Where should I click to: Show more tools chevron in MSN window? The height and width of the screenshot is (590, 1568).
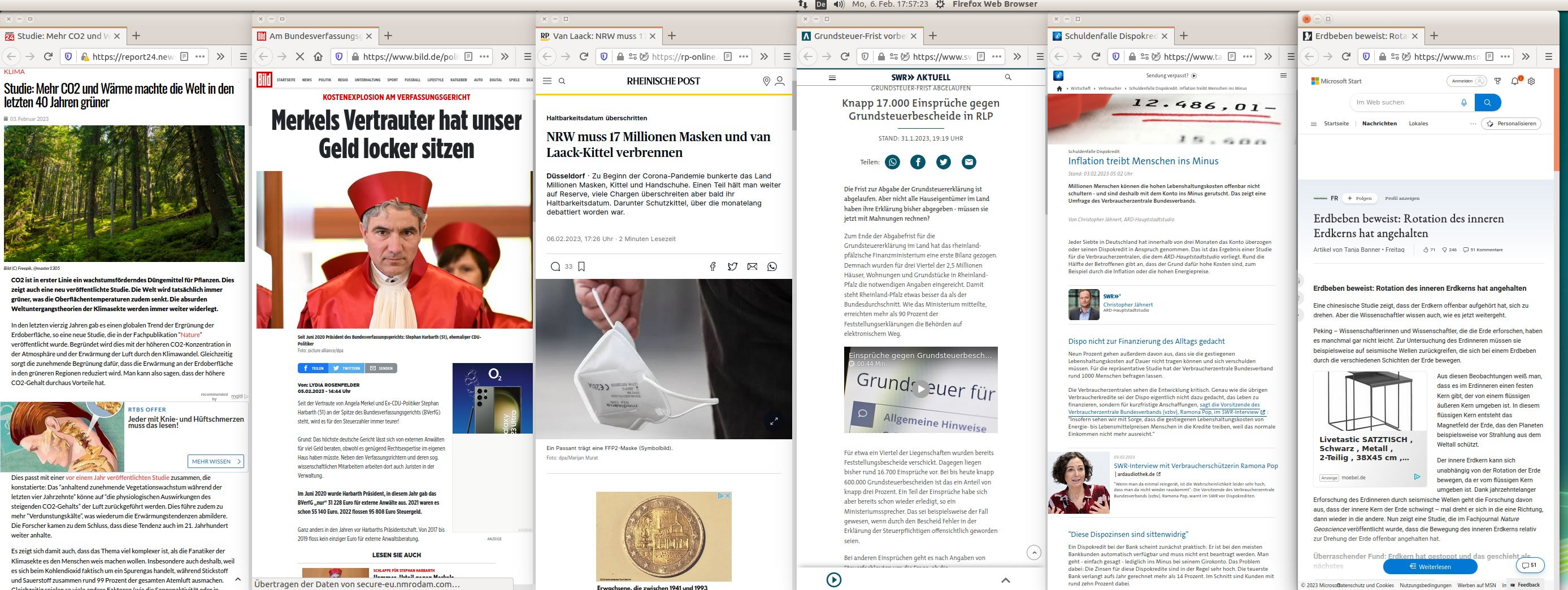tap(1526, 56)
